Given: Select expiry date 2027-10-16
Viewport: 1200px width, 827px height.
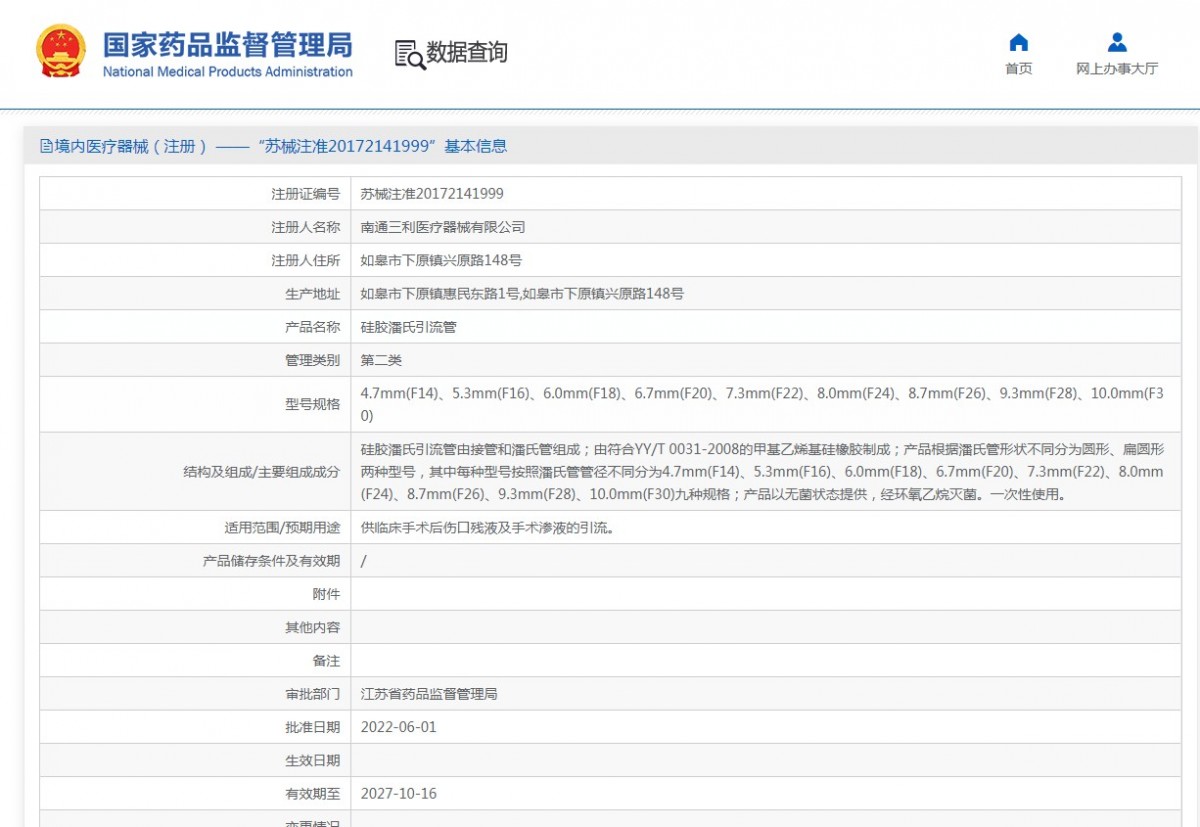Looking at the screenshot, I should coord(399,794).
